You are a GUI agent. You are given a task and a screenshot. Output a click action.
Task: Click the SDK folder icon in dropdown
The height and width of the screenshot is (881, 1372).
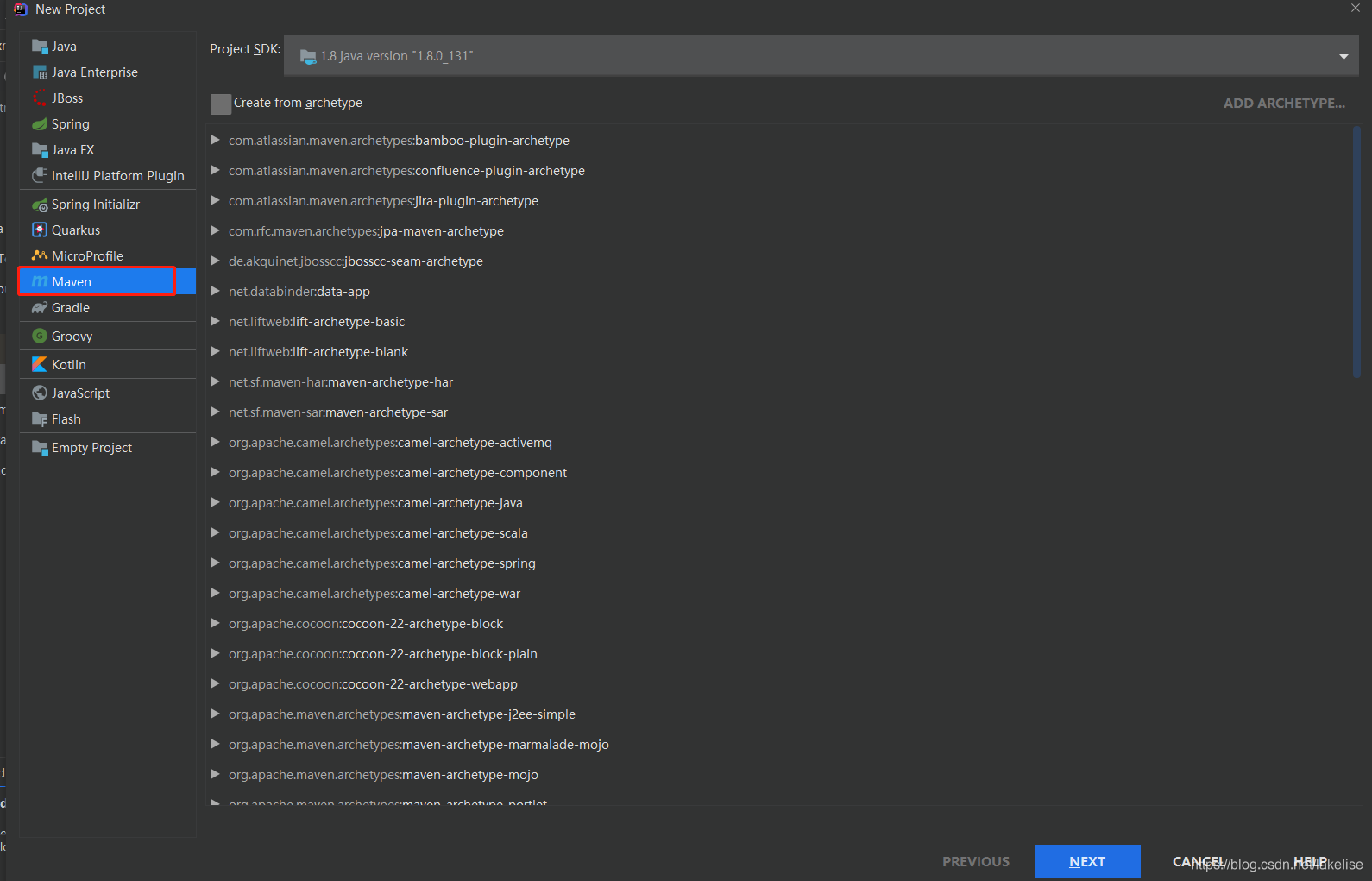pyautogui.click(x=308, y=57)
